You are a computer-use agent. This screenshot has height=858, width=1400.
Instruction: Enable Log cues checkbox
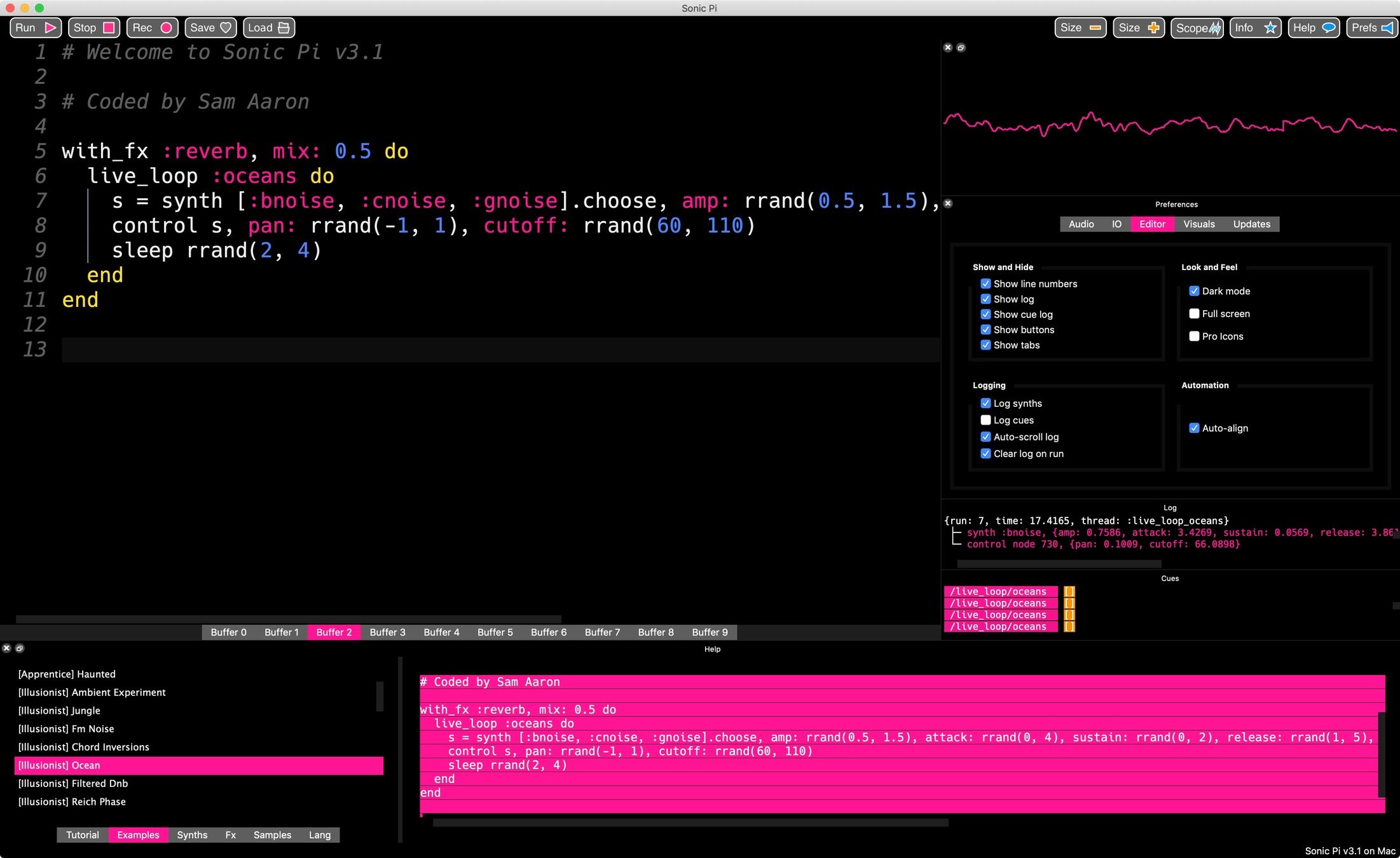(985, 420)
